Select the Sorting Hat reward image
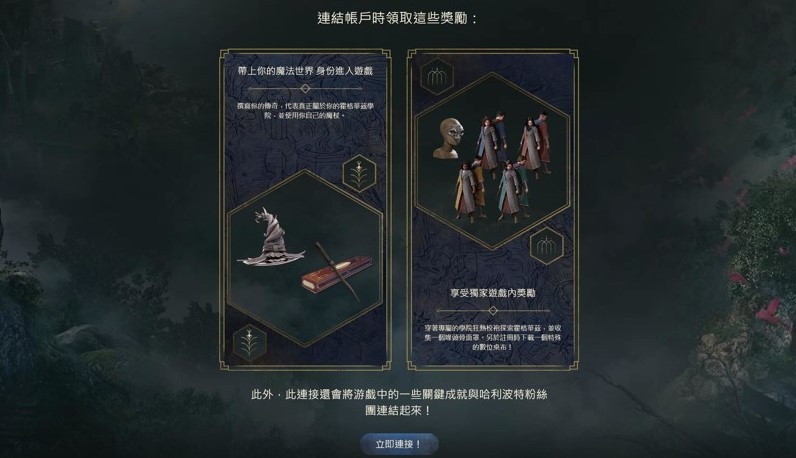This screenshot has width=796, height=458. click(x=271, y=238)
